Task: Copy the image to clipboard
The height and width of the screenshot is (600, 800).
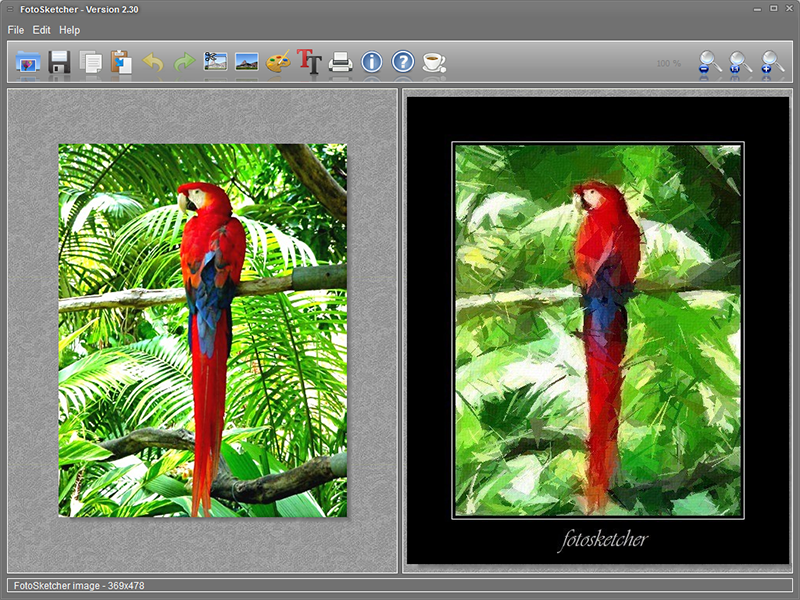Action: tap(90, 62)
